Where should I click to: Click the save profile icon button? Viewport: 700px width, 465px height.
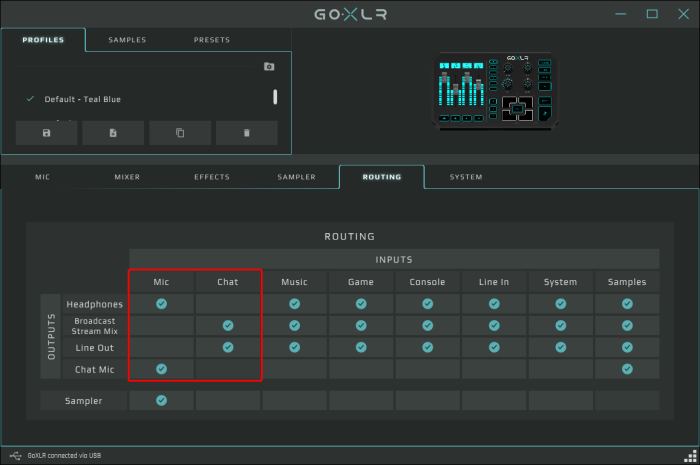point(47,133)
